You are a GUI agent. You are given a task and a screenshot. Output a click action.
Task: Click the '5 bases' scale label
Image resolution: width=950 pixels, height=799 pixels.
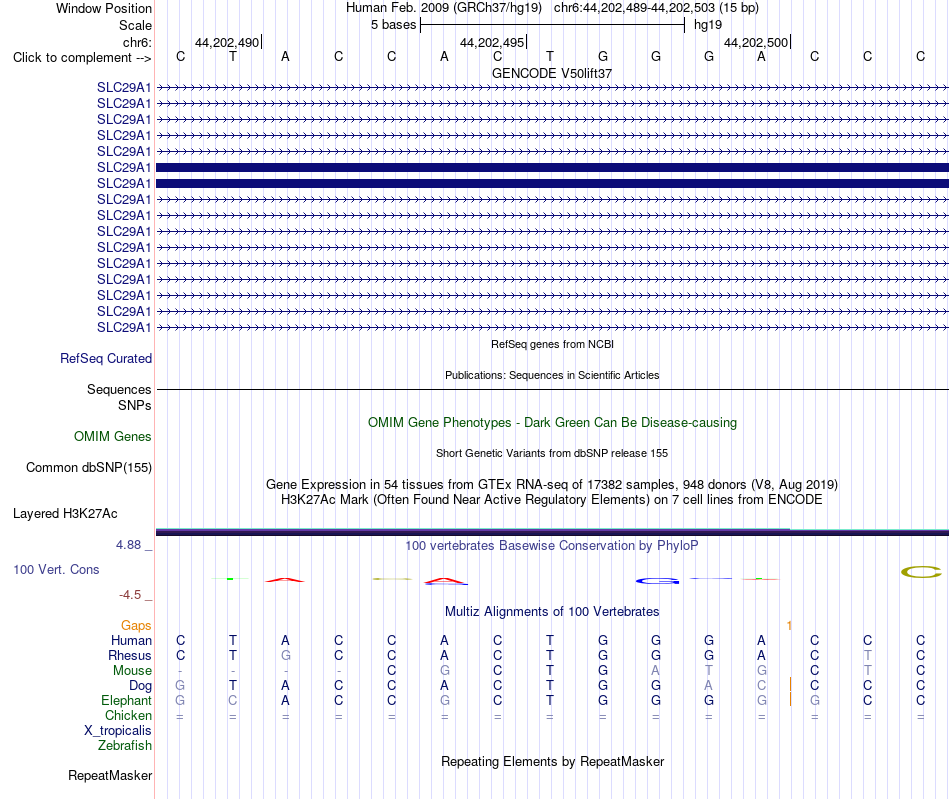394,25
